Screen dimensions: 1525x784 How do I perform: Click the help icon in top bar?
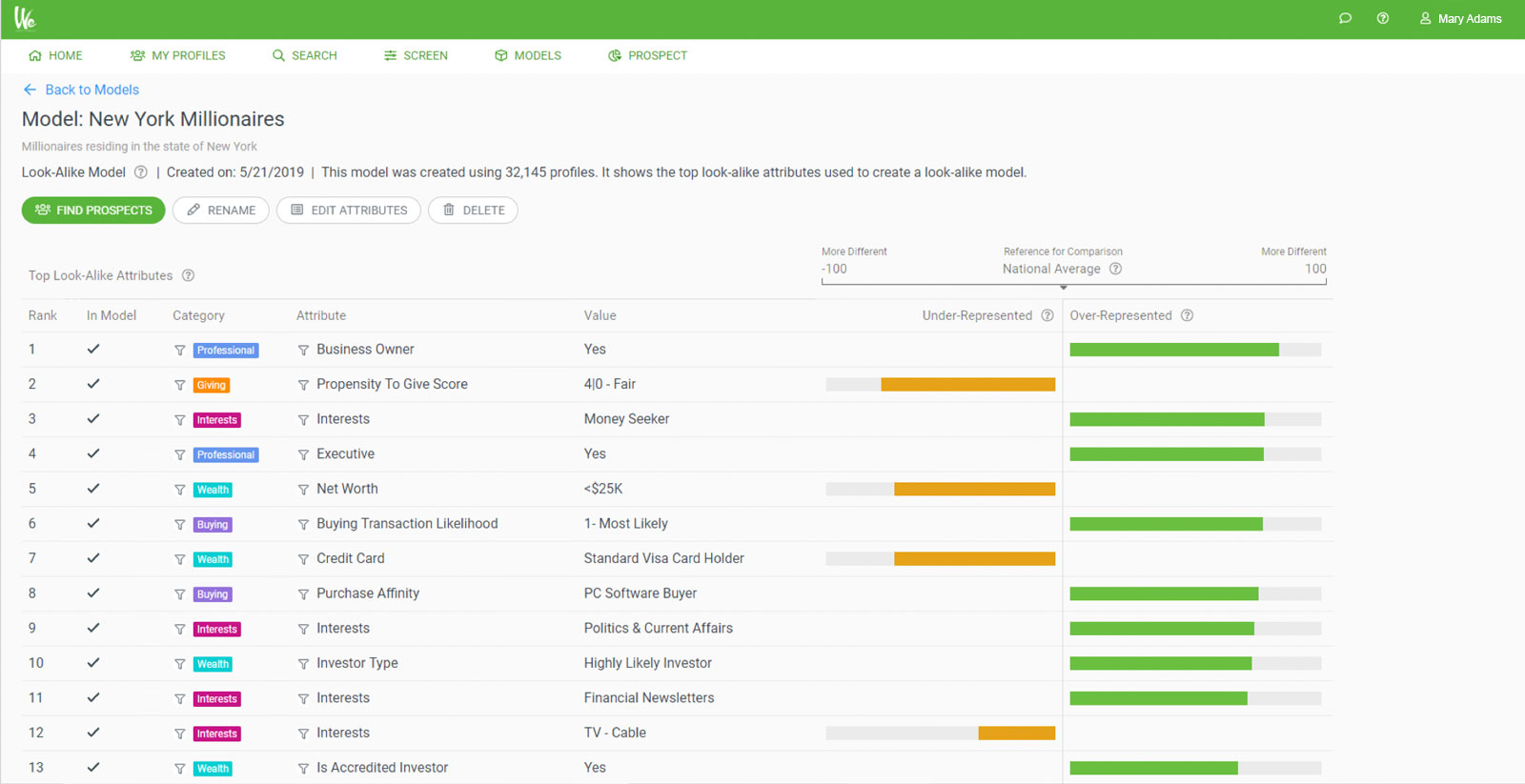point(1383,18)
